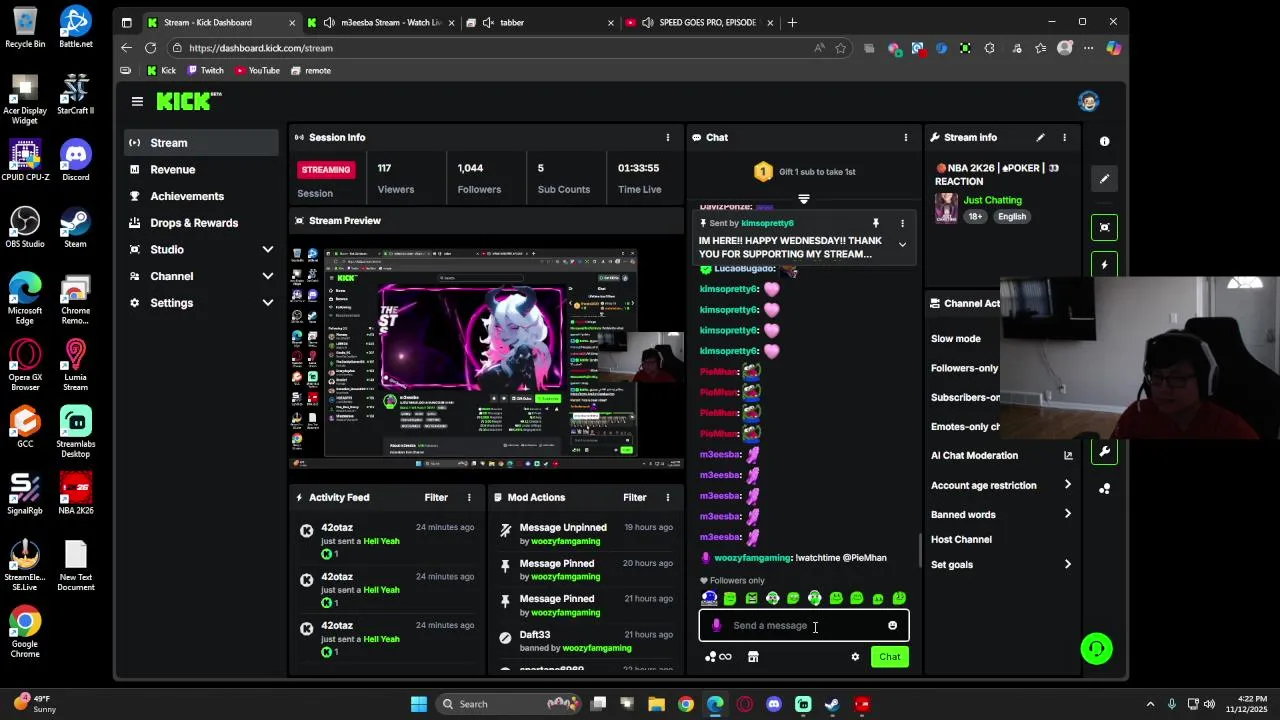Unpin the pinned chat message via pin icon
The width and height of the screenshot is (1280, 720).
tap(875, 223)
